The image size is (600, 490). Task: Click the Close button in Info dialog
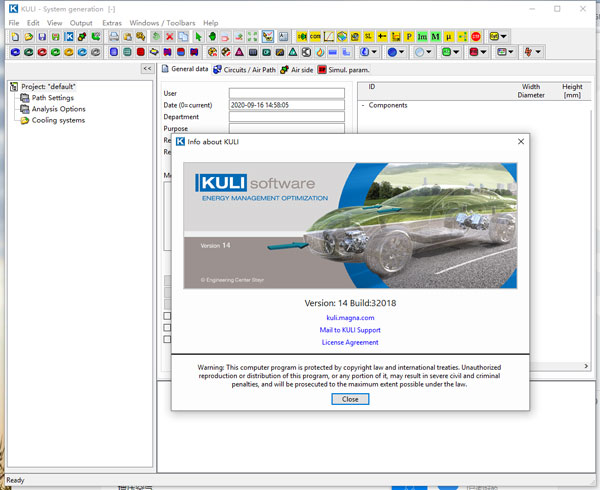click(350, 399)
